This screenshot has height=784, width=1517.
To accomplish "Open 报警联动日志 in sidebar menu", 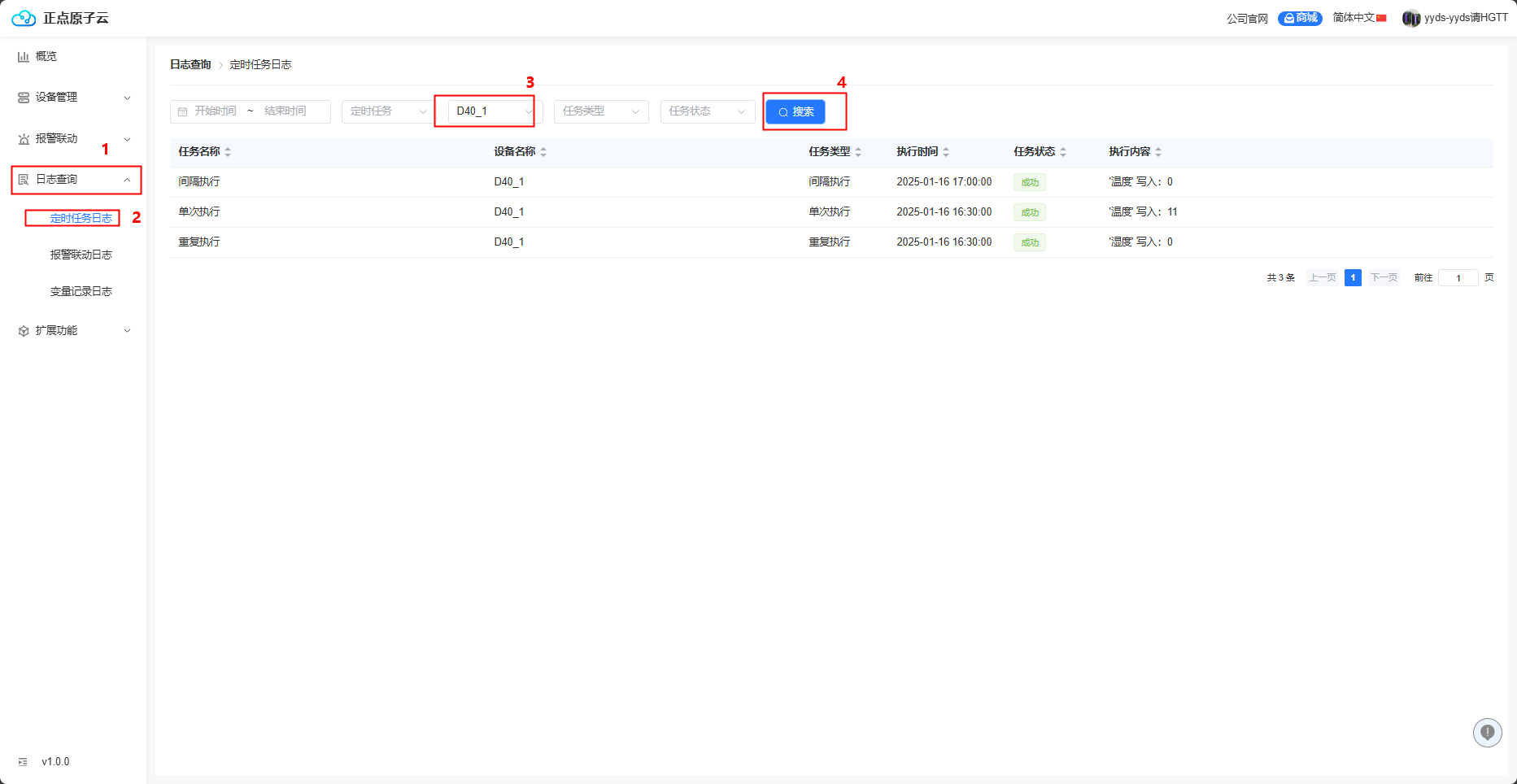I will point(81,255).
